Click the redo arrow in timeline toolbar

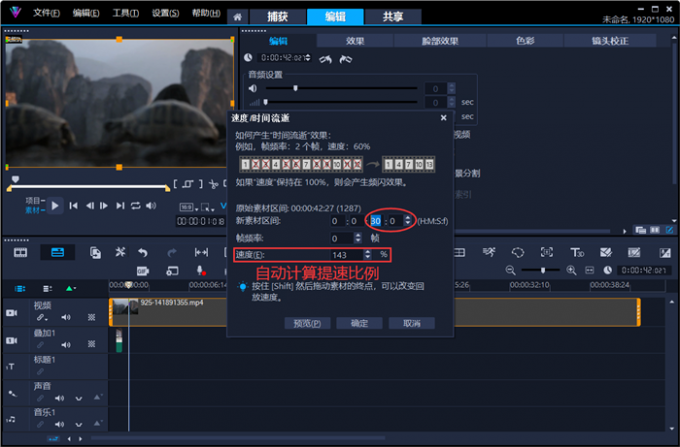(x=172, y=252)
